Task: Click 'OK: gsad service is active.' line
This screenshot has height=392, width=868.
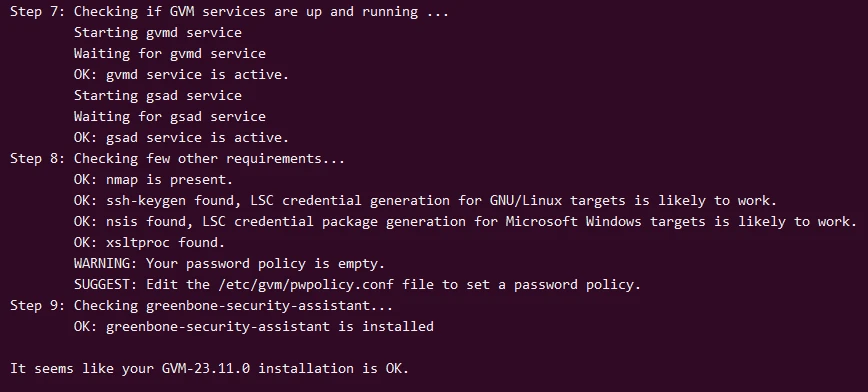Action: pos(182,138)
